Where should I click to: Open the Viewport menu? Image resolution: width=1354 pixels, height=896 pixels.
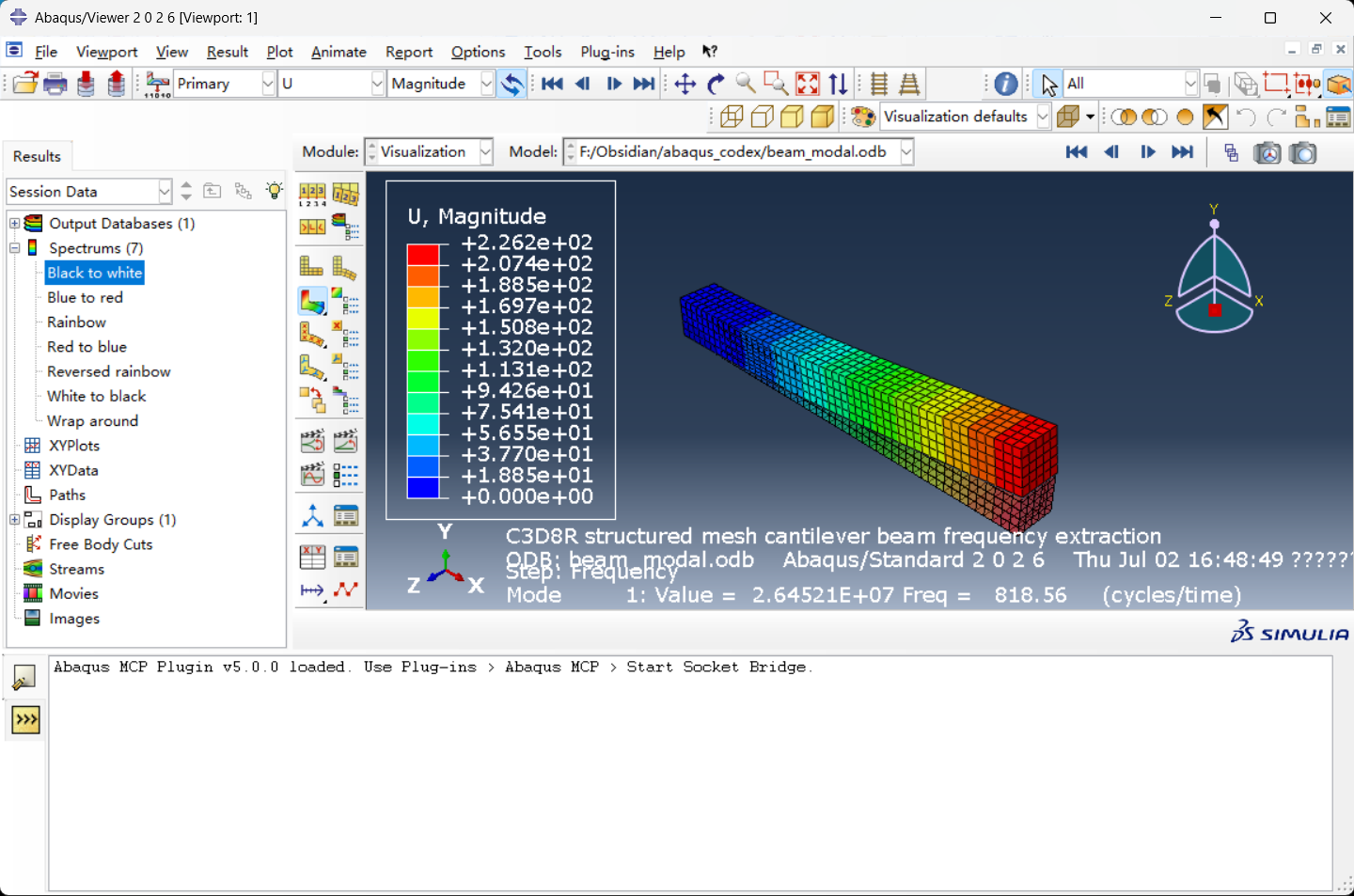tap(106, 52)
